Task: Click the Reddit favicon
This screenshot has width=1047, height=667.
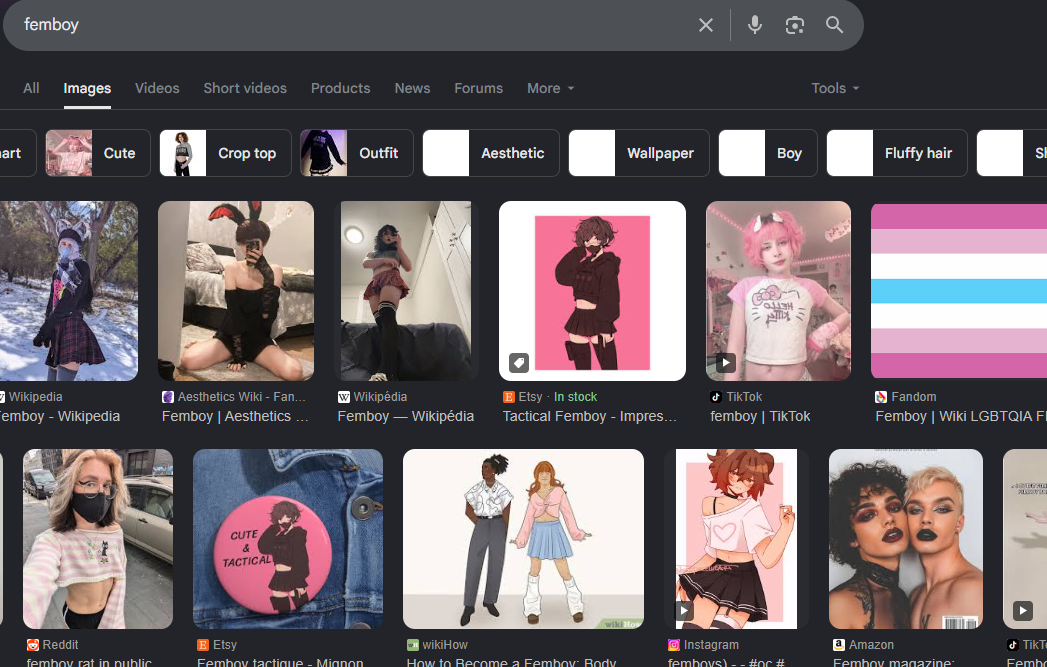Action: (x=33, y=645)
